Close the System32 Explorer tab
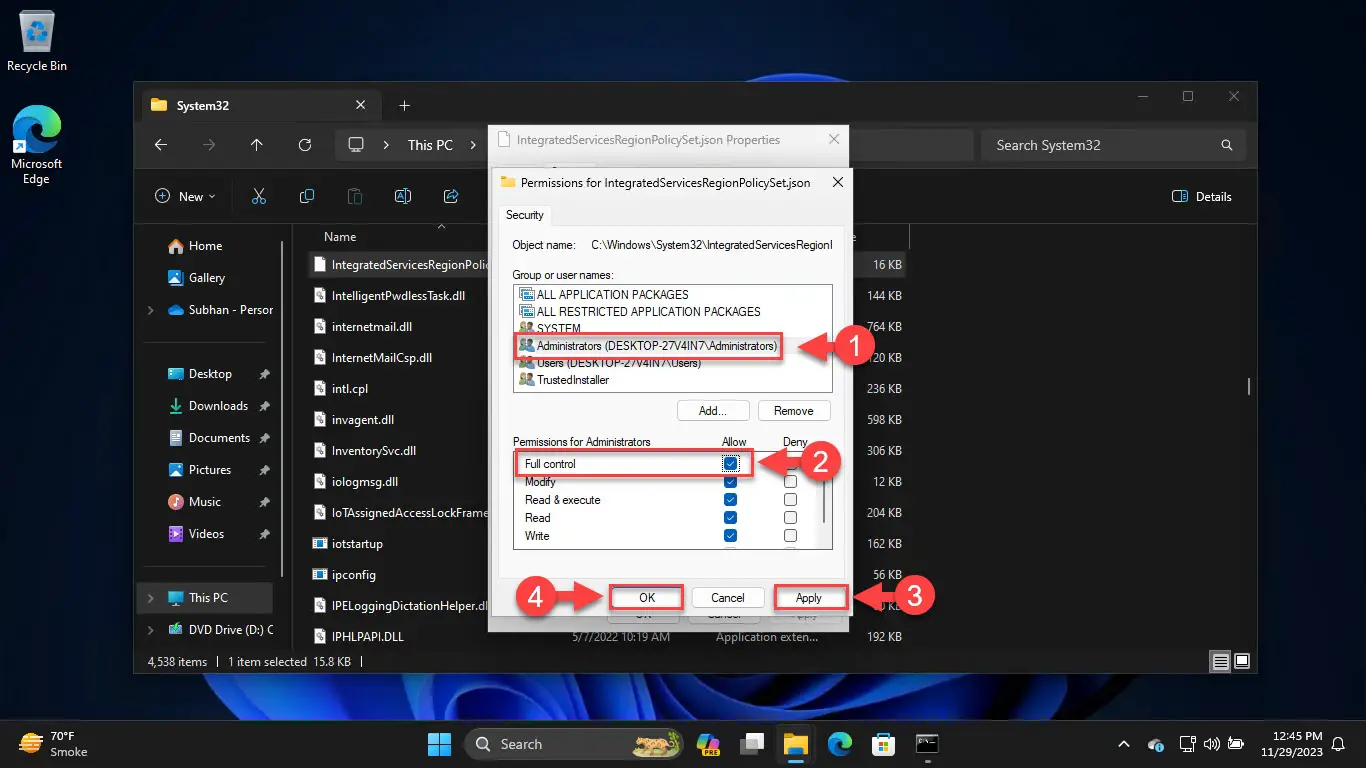This screenshot has height=768, width=1366. [x=361, y=105]
